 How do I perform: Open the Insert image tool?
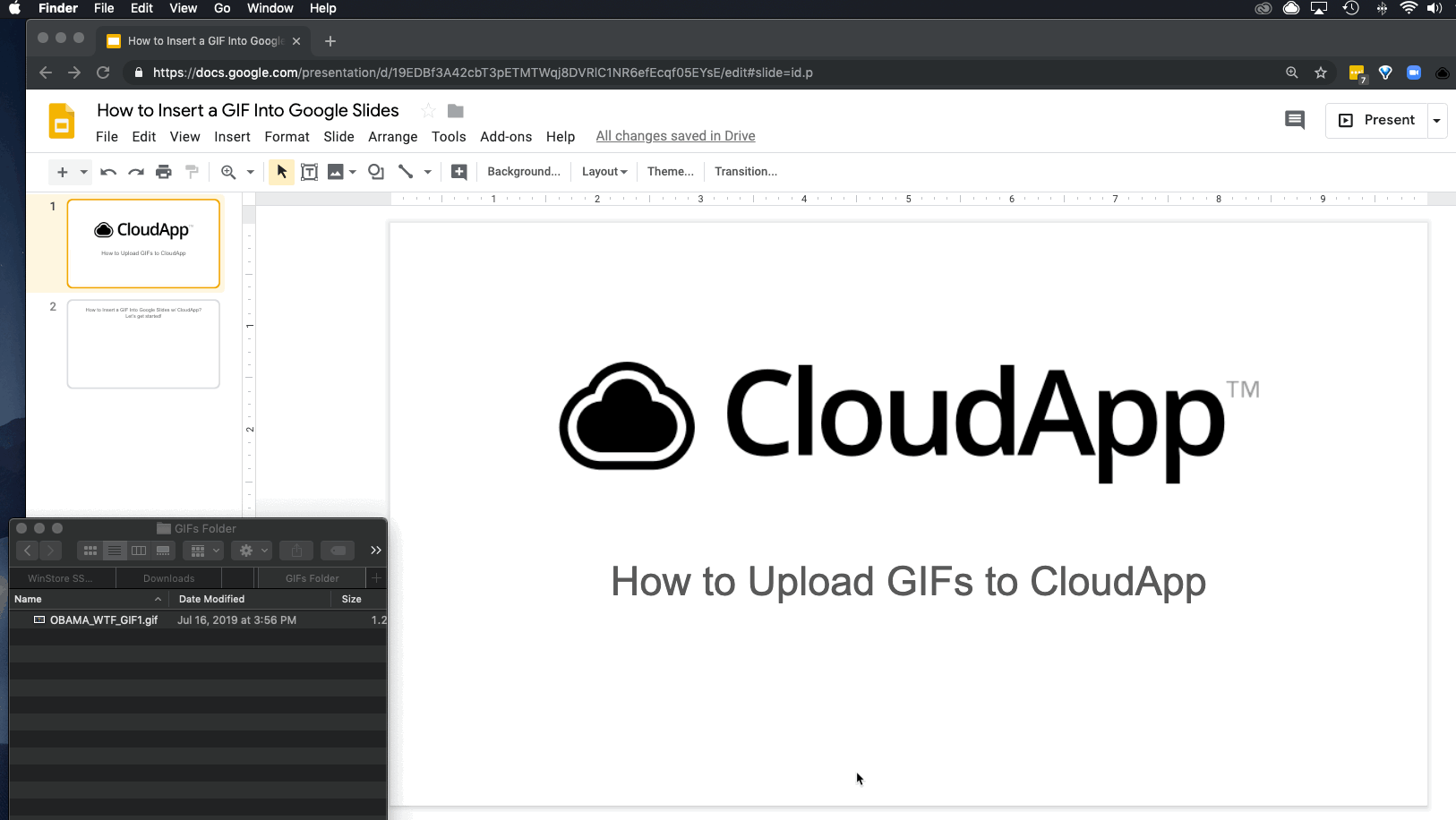pyautogui.click(x=336, y=171)
